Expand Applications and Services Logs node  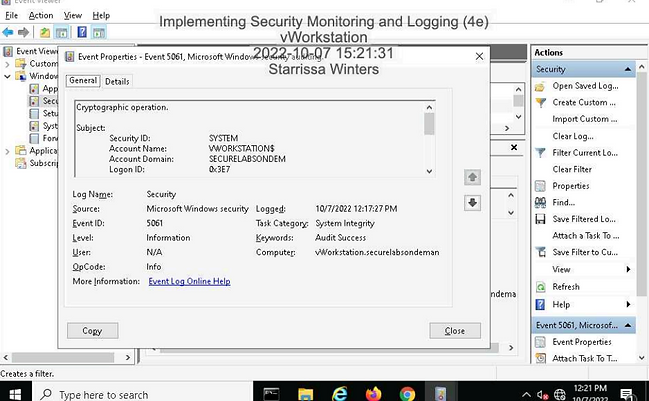[7, 151]
